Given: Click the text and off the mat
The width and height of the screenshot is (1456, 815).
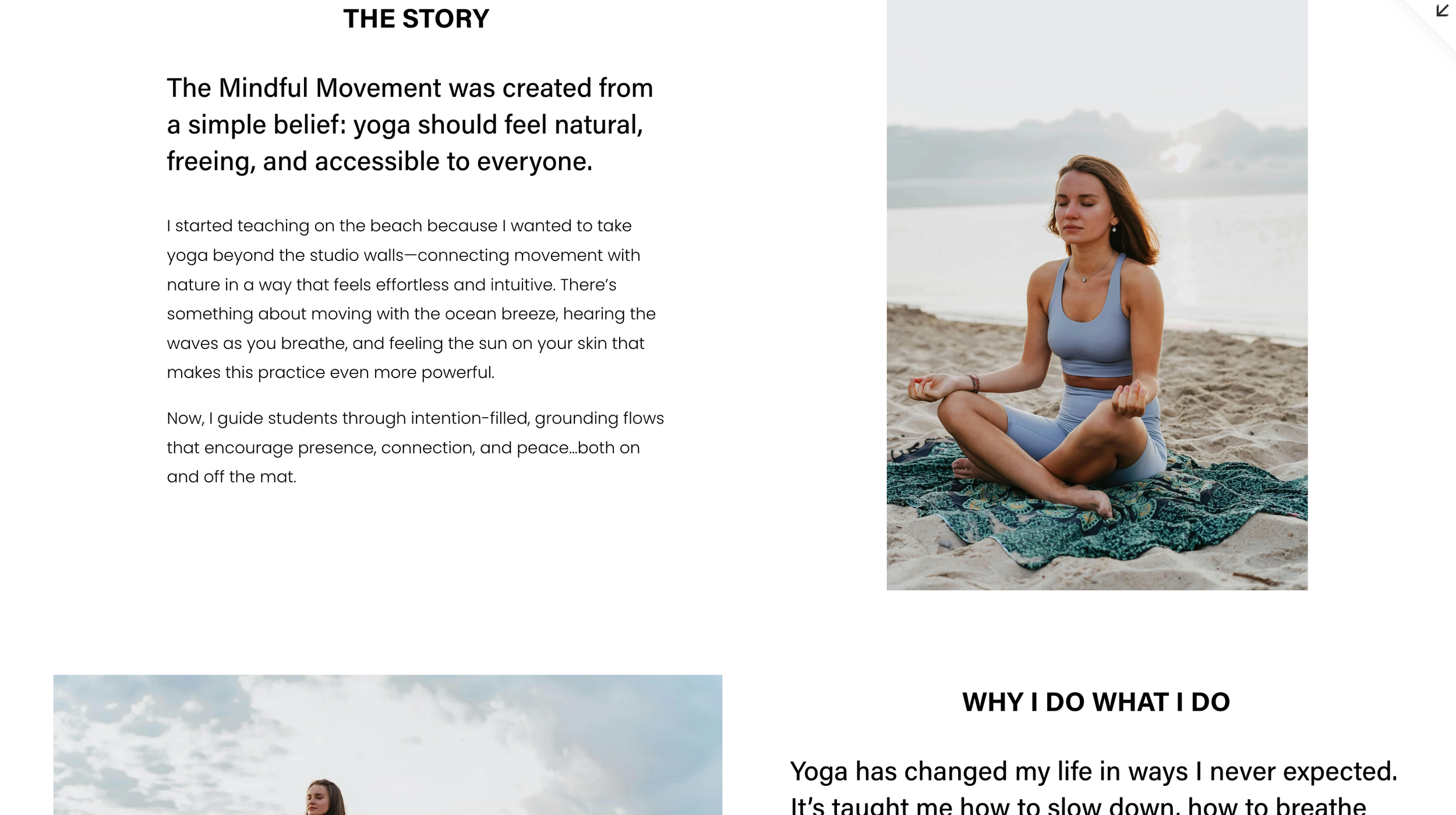Looking at the screenshot, I should [x=231, y=477].
